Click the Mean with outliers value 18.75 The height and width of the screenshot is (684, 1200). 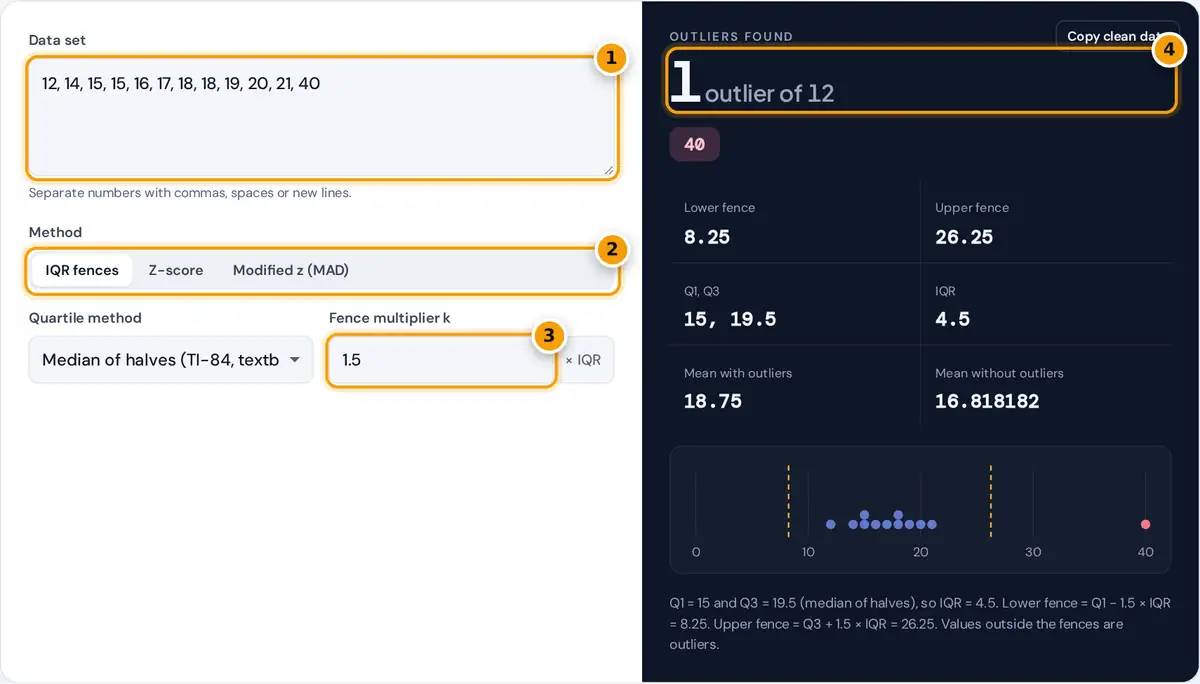(713, 401)
